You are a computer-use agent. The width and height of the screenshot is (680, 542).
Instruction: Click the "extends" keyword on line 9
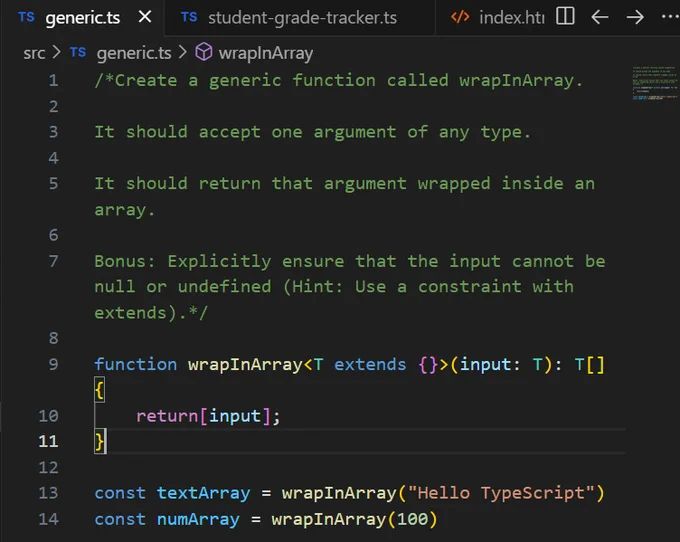tap(370, 364)
